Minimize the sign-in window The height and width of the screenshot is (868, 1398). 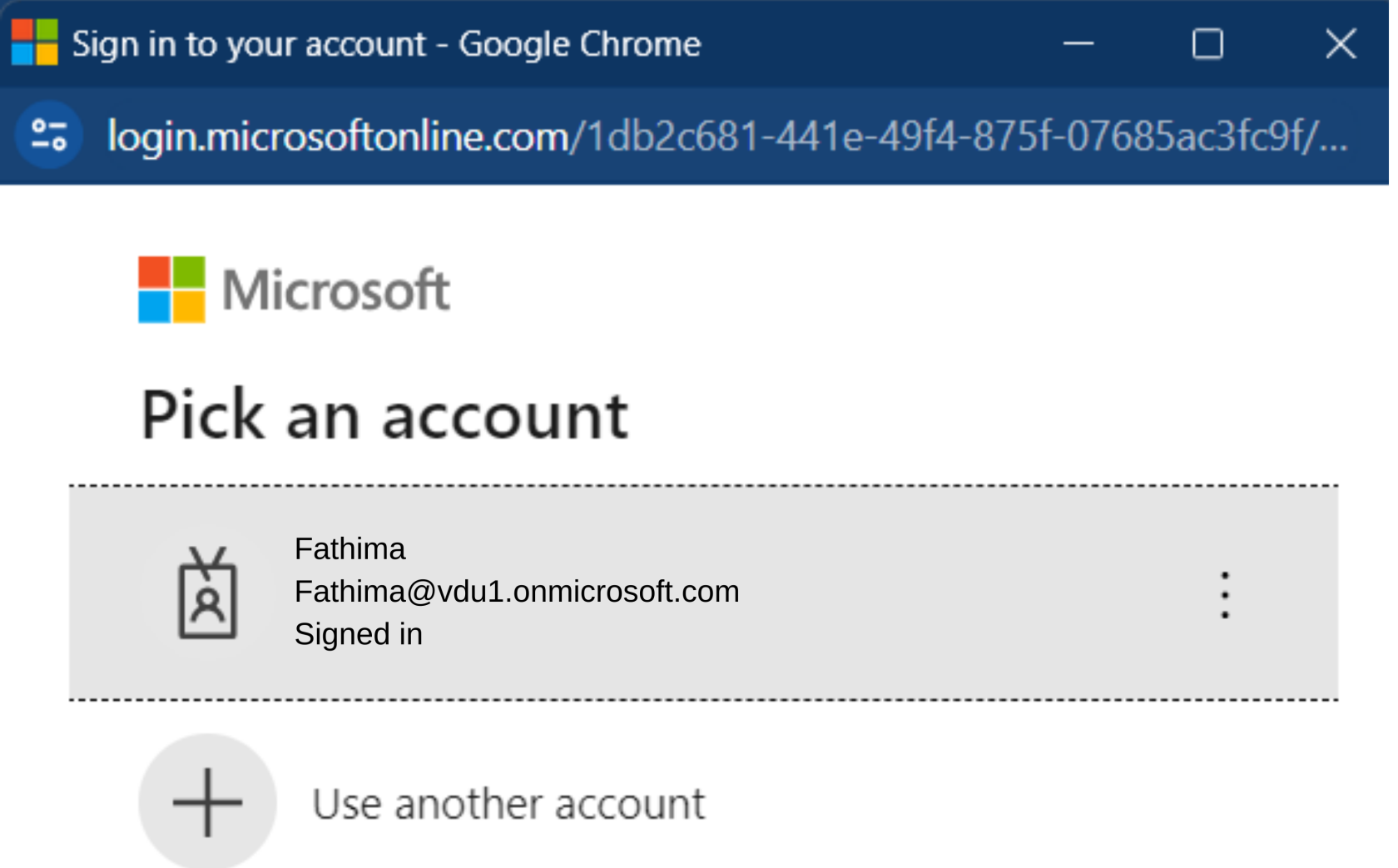point(1078,43)
